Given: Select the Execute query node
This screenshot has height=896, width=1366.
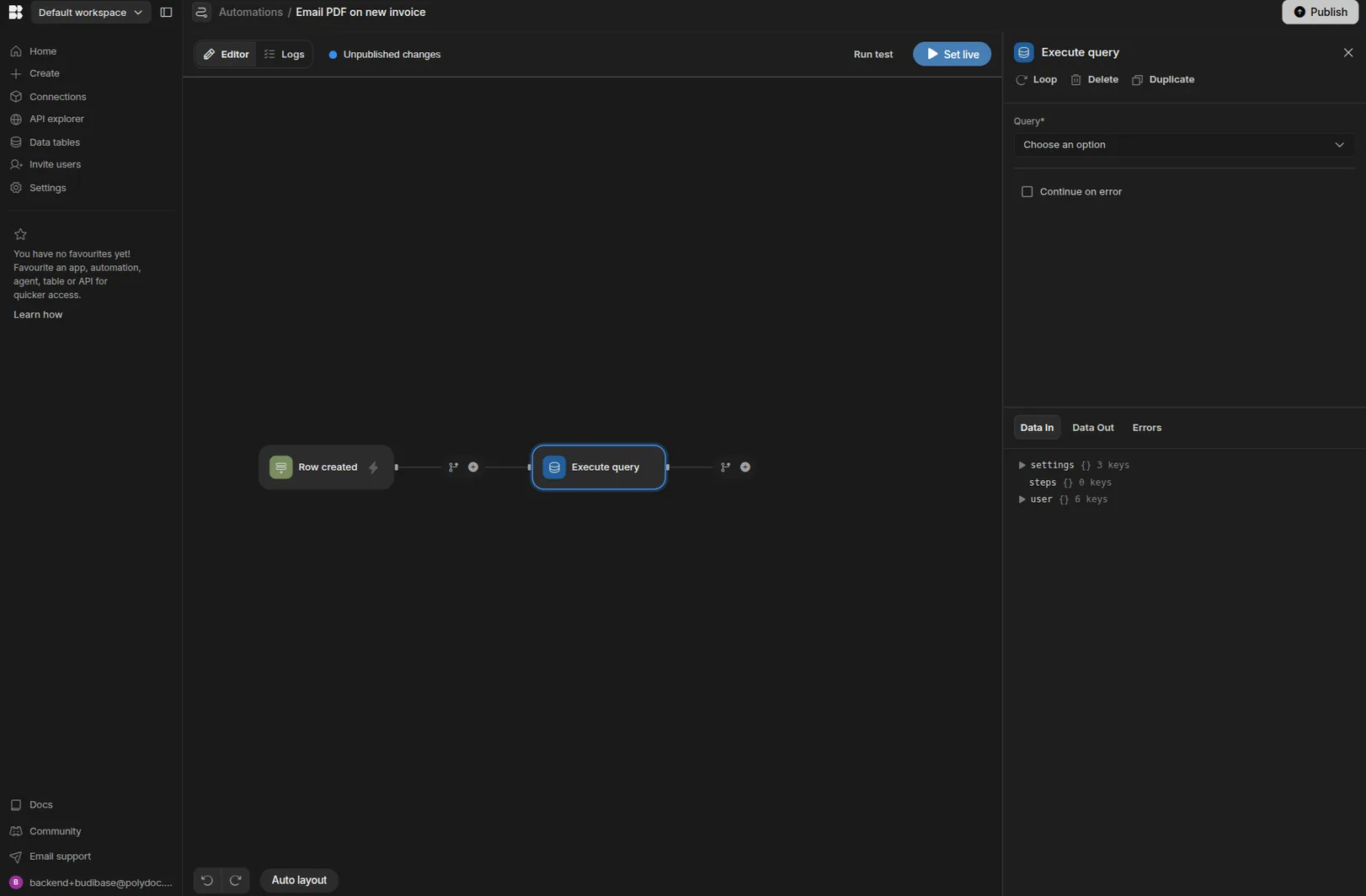Looking at the screenshot, I should click(x=599, y=467).
